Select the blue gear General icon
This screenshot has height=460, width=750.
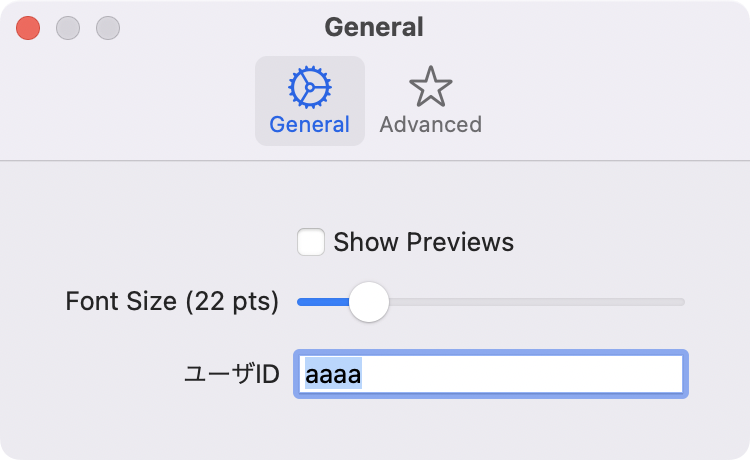click(309, 87)
